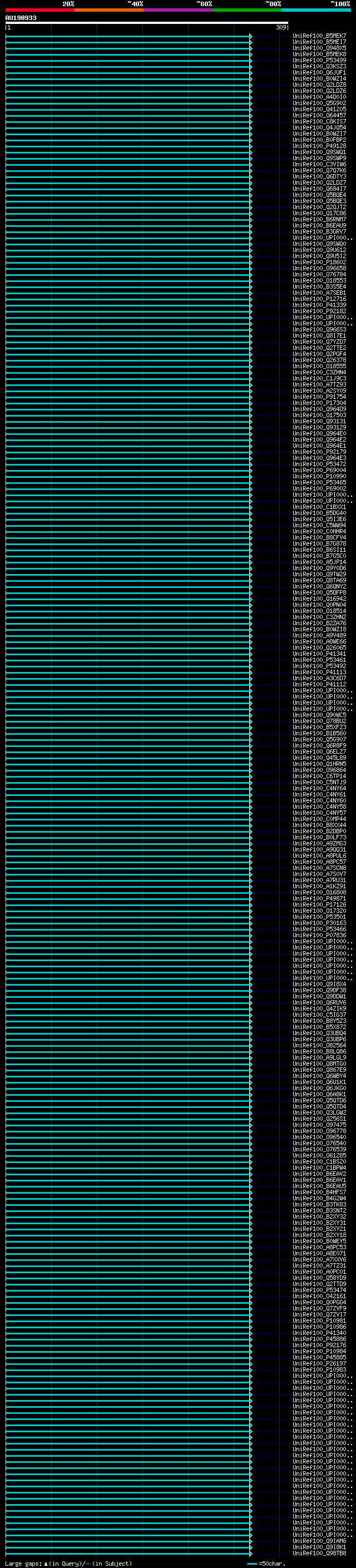
Task: Click the green ~80% identity color segment
Action: click(247, 10)
